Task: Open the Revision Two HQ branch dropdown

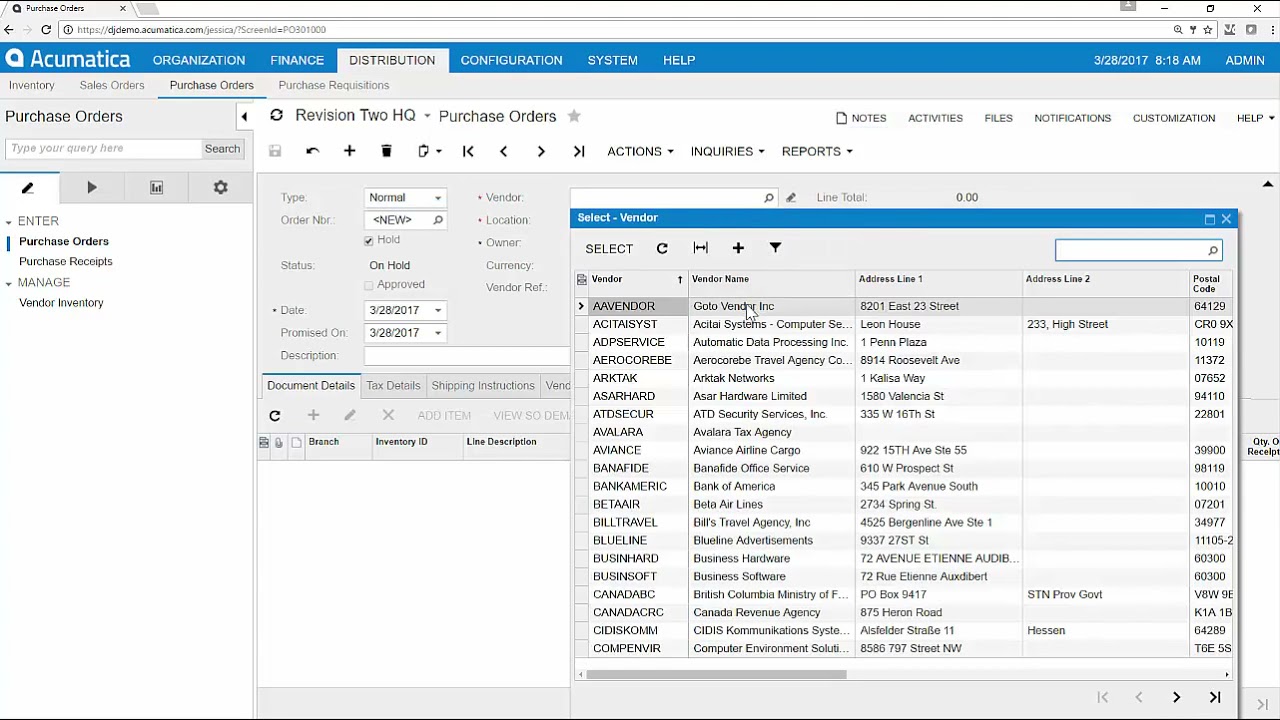Action: point(426,116)
